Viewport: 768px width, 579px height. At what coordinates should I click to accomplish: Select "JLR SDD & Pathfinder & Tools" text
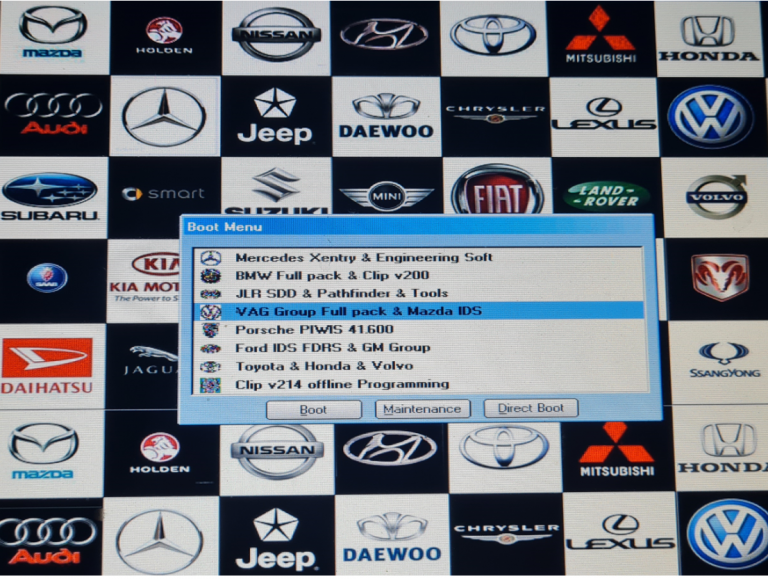click(x=342, y=293)
